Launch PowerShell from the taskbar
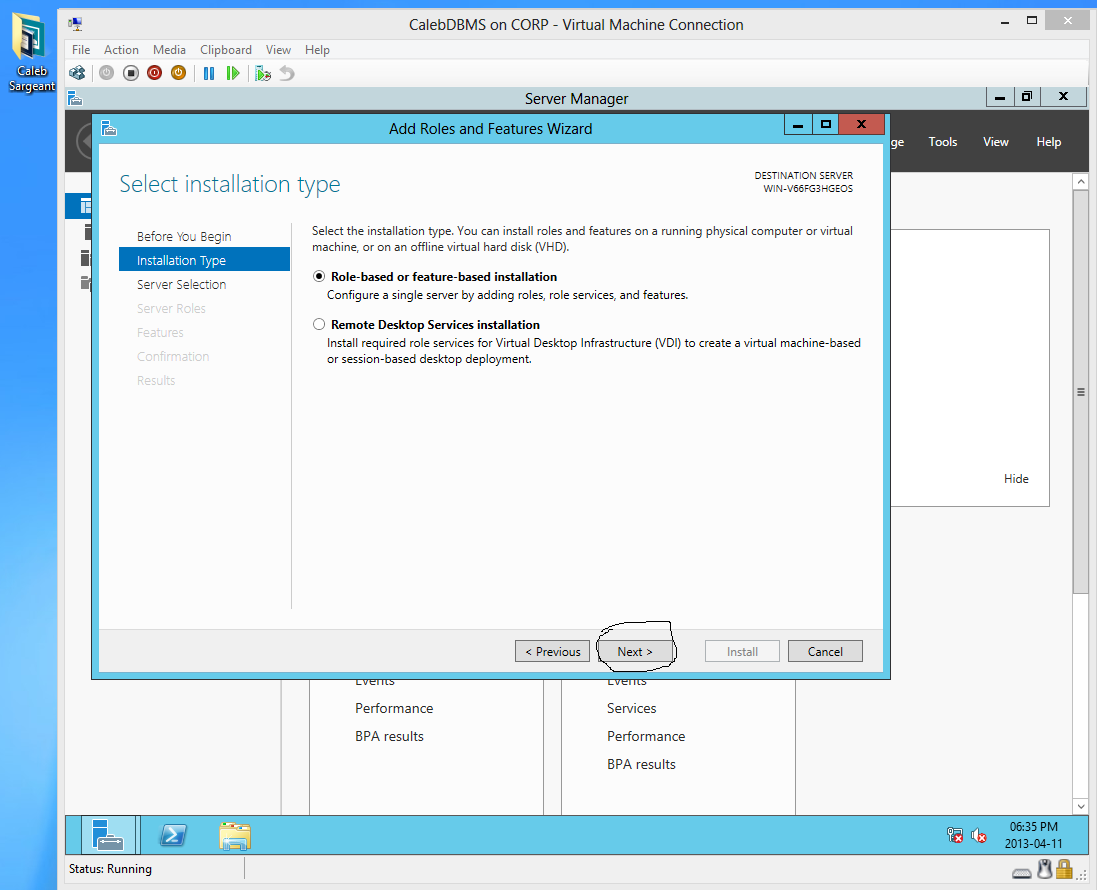 (x=173, y=835)
